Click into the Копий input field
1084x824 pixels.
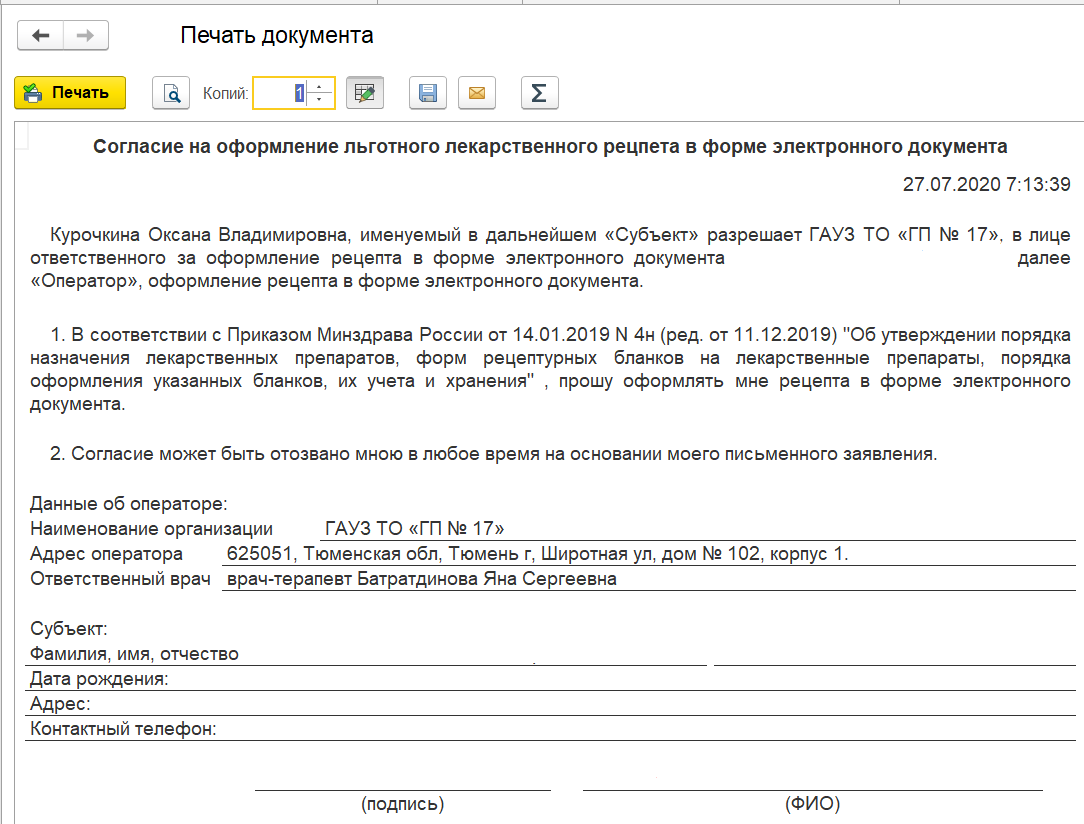(x=280, y=93)
